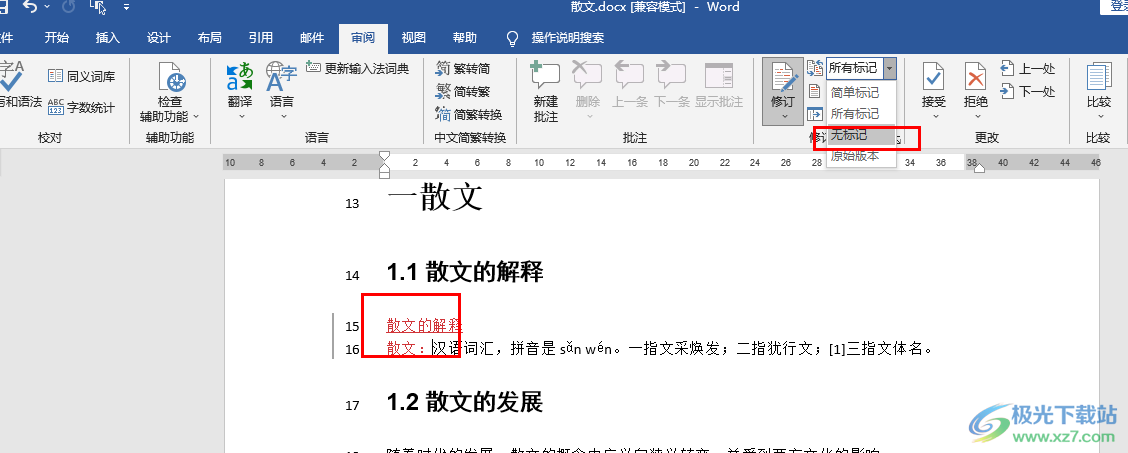The image size is (1128, 453).
Task: Click the first line indent marker on the ruler
Action: coord(384,155)
